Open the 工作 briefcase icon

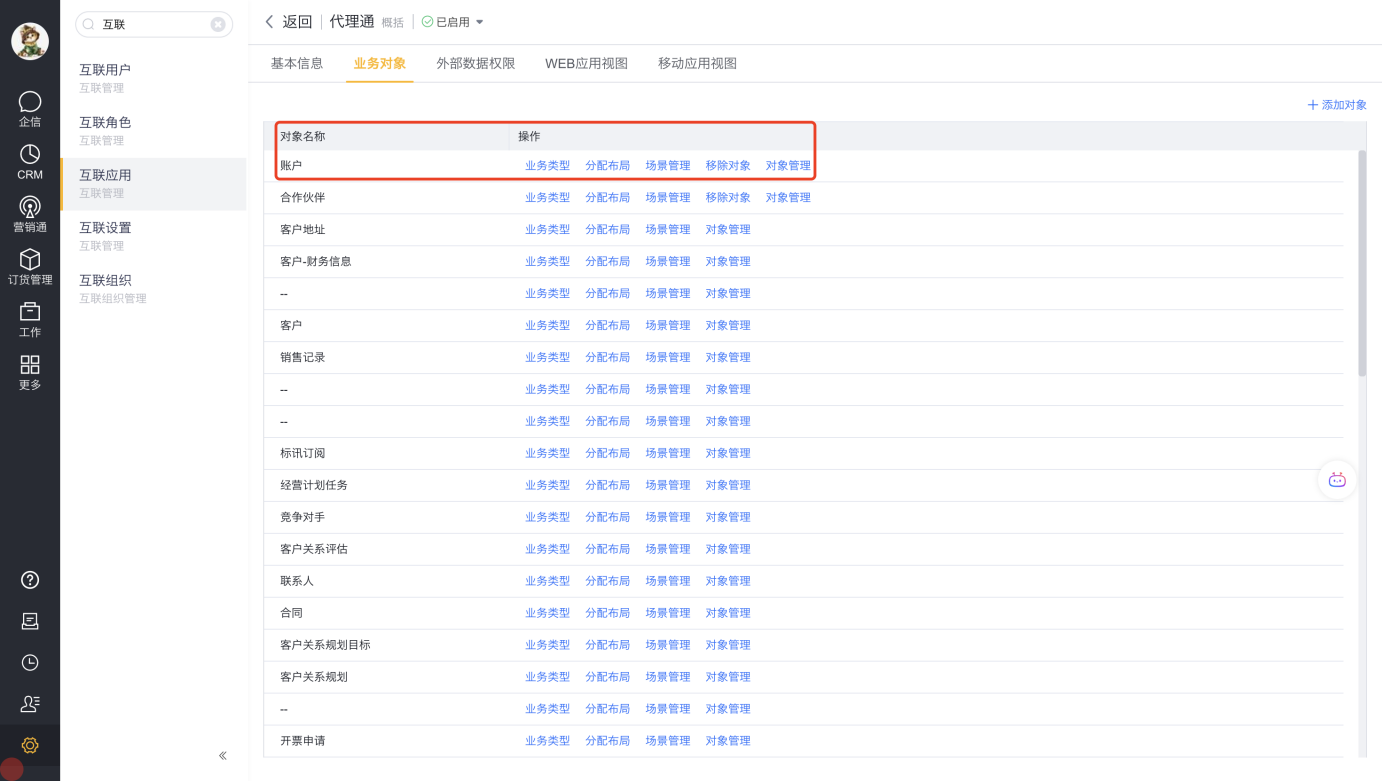click(30, 312)
